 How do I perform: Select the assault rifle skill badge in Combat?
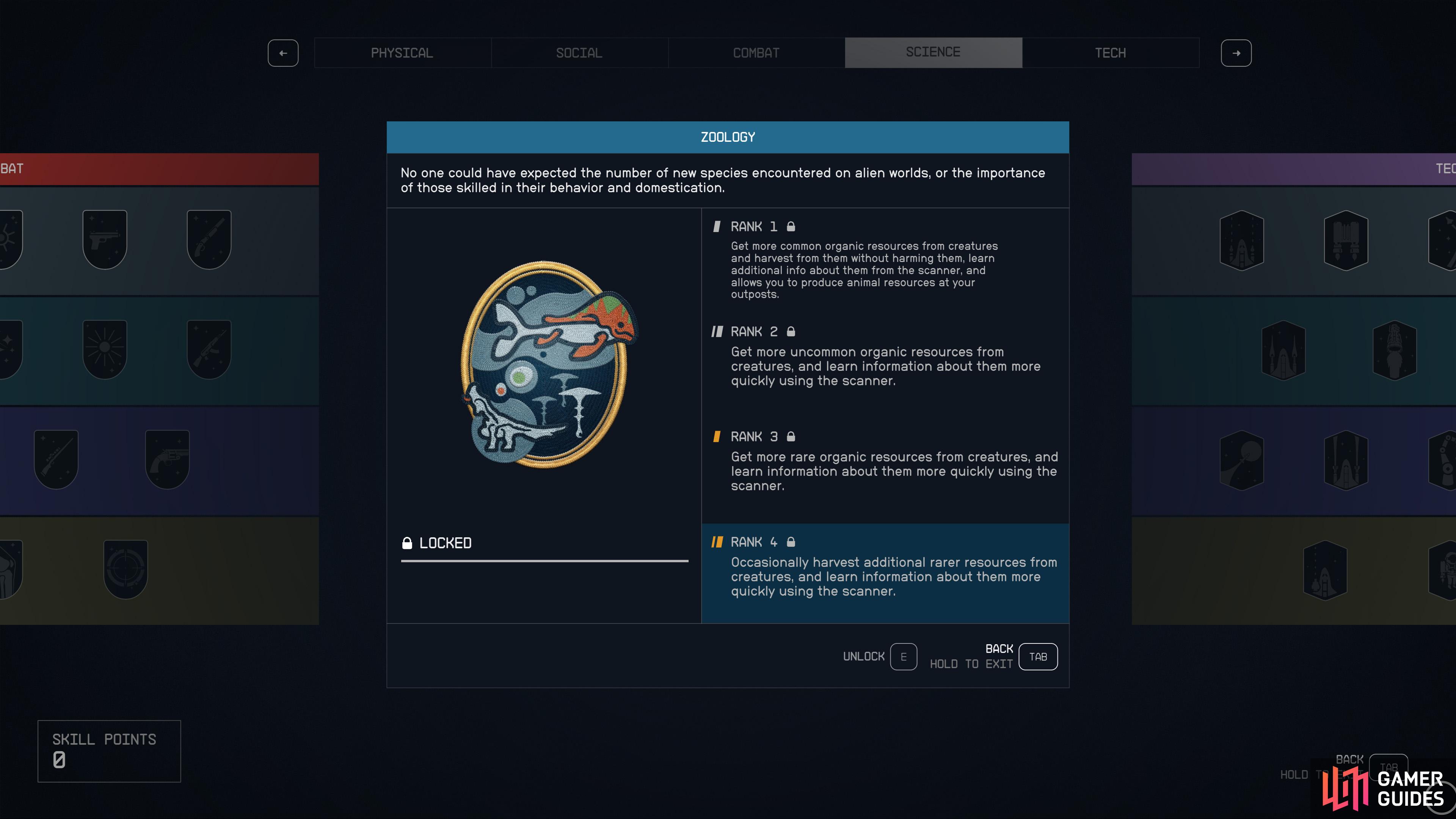(x=209, y=349)
